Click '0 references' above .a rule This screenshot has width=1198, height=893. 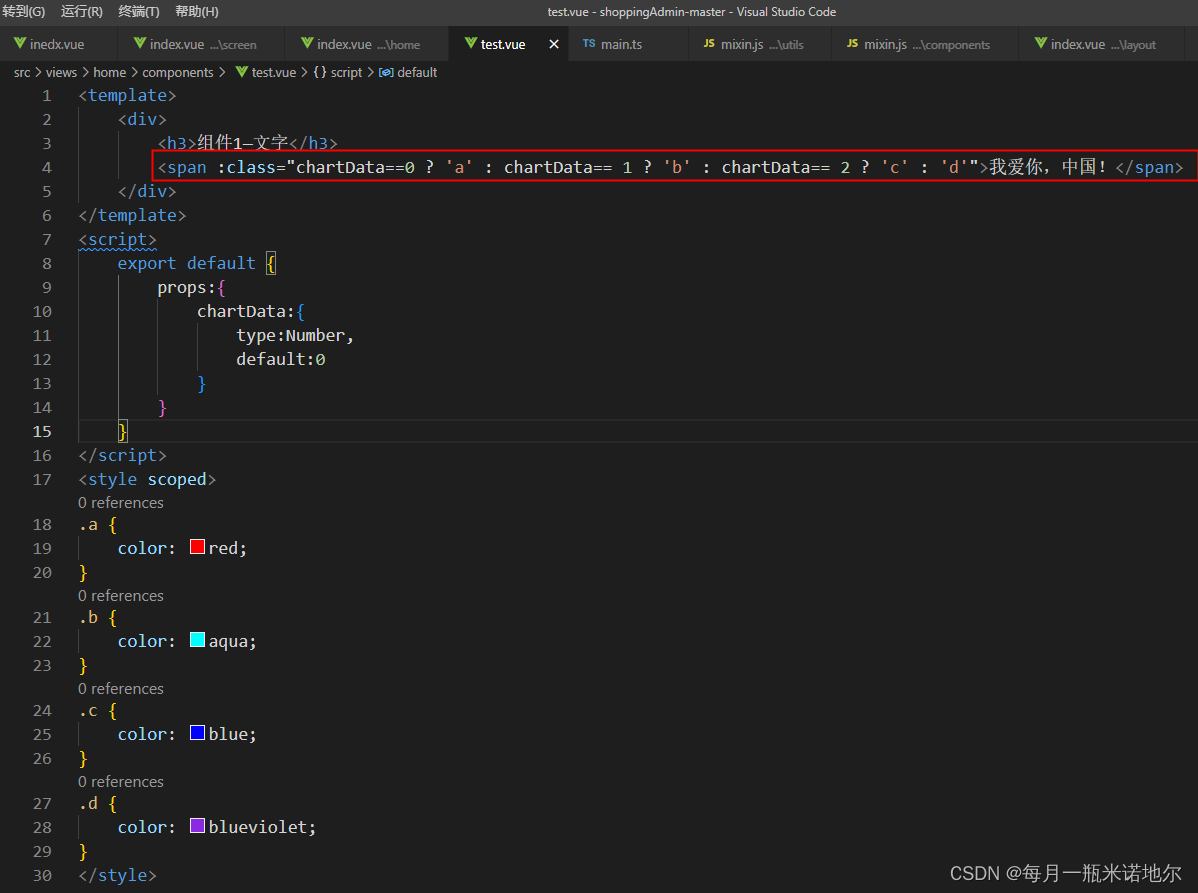(x=121, y=503)
